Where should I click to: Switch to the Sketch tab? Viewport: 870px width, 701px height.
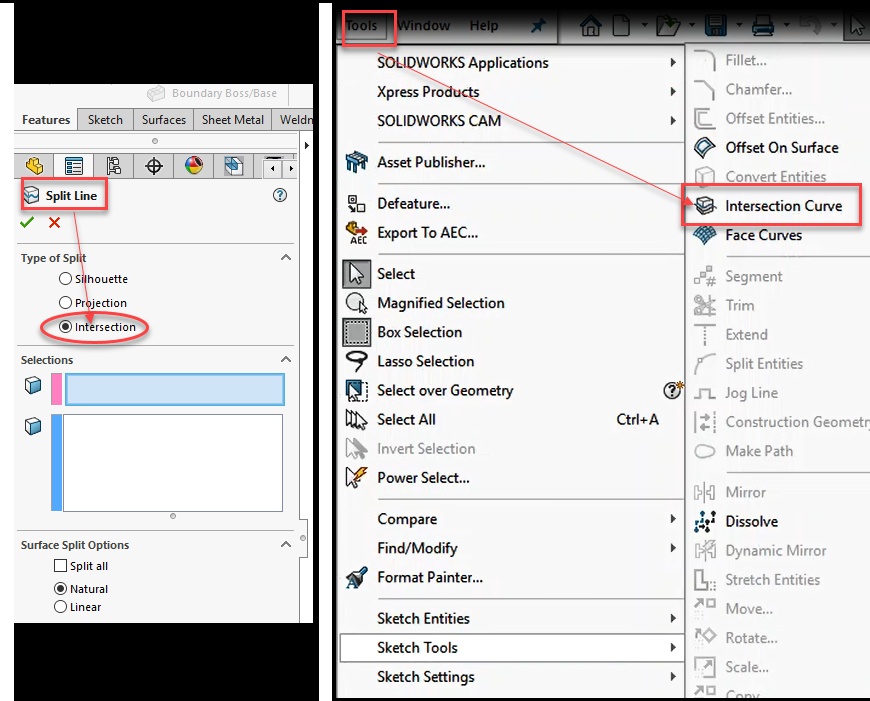[x=105, y=119]
